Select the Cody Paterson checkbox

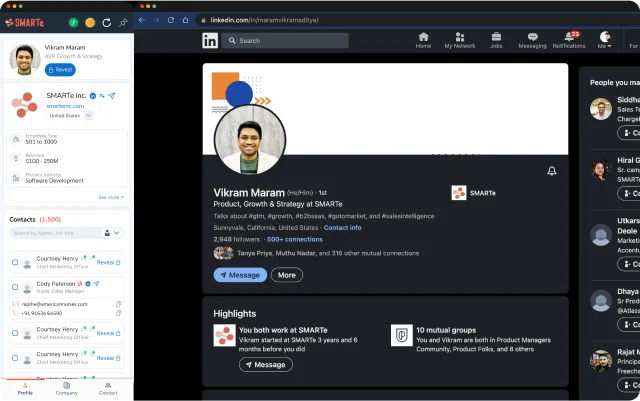[x=15, y=287]
